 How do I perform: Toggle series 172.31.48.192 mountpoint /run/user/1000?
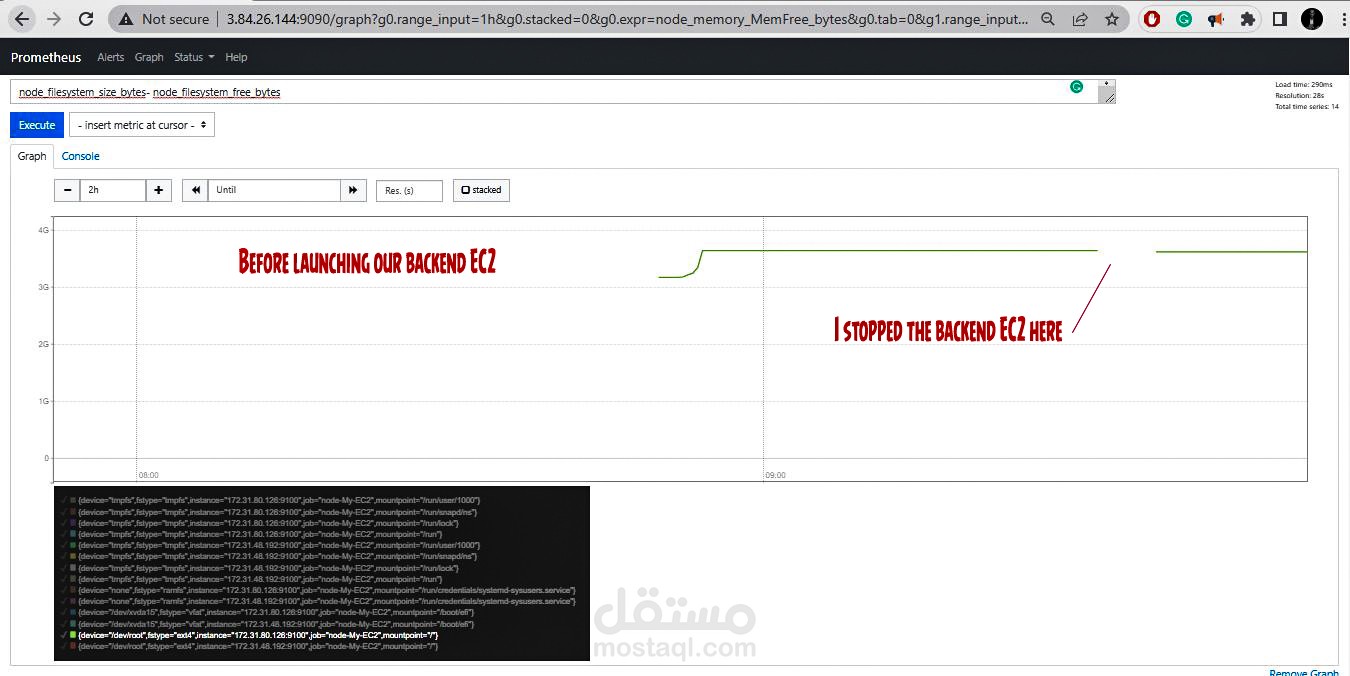[x=270, y=546]
